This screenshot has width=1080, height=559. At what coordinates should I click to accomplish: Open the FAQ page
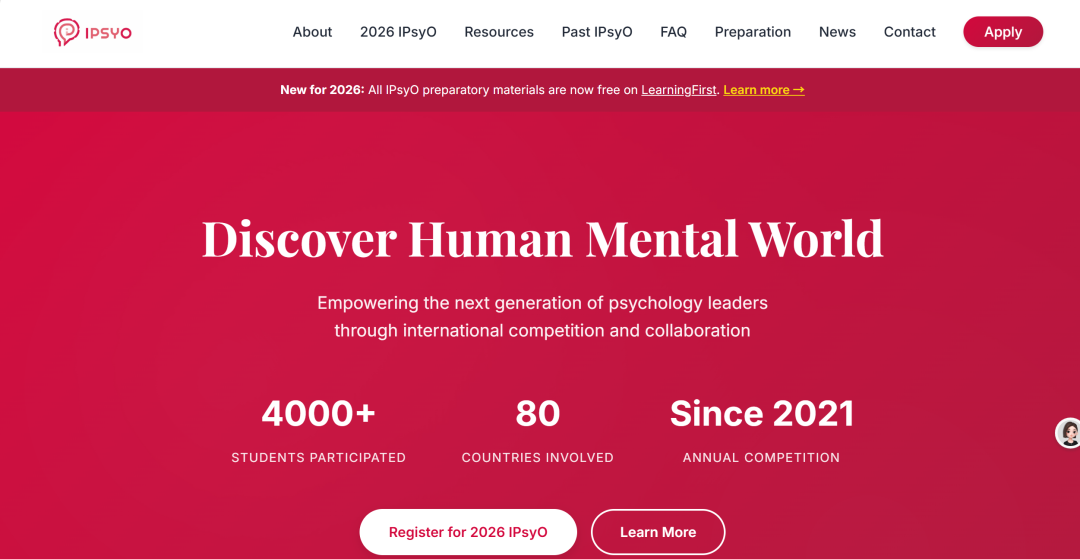(x=673, y=32)
